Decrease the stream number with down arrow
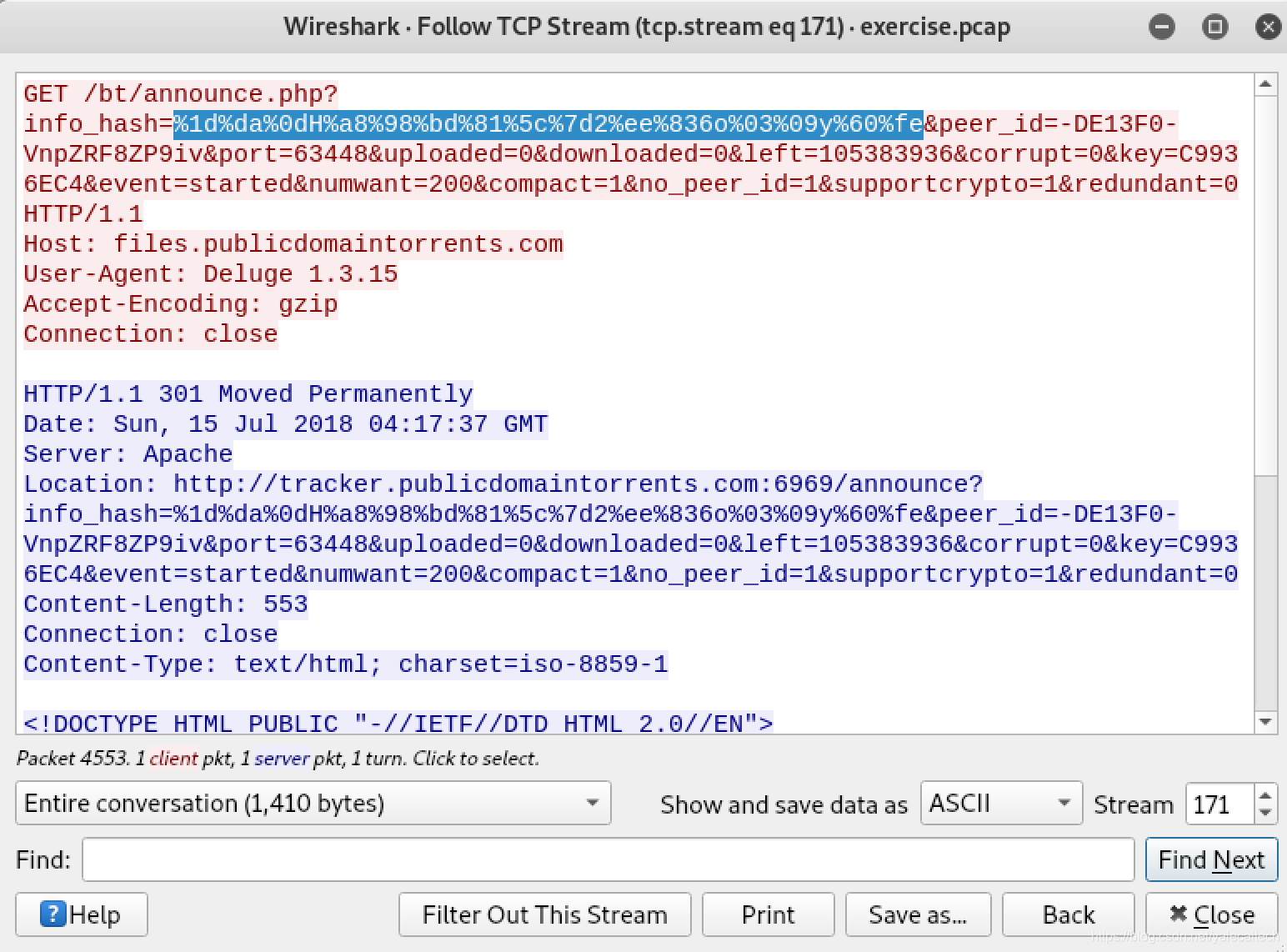Image resolution: width=1287 pixels, height=952 pixels. point(1265,812)
